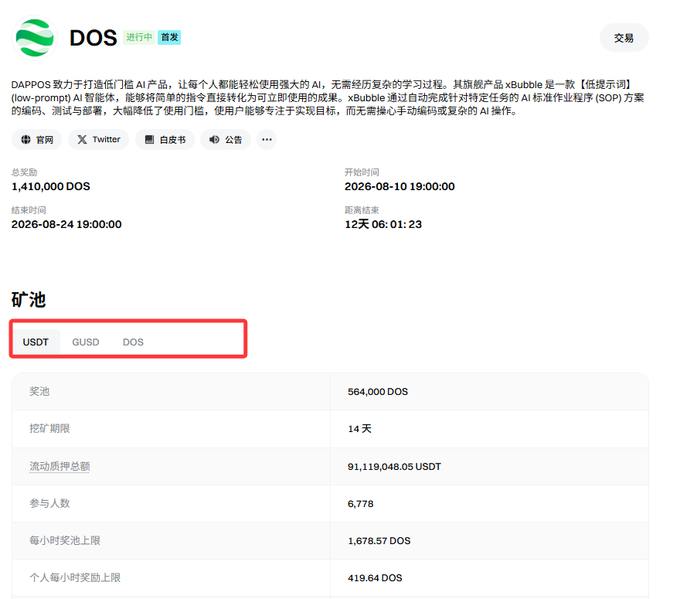Click the DOS project title

tap(93, 38)
